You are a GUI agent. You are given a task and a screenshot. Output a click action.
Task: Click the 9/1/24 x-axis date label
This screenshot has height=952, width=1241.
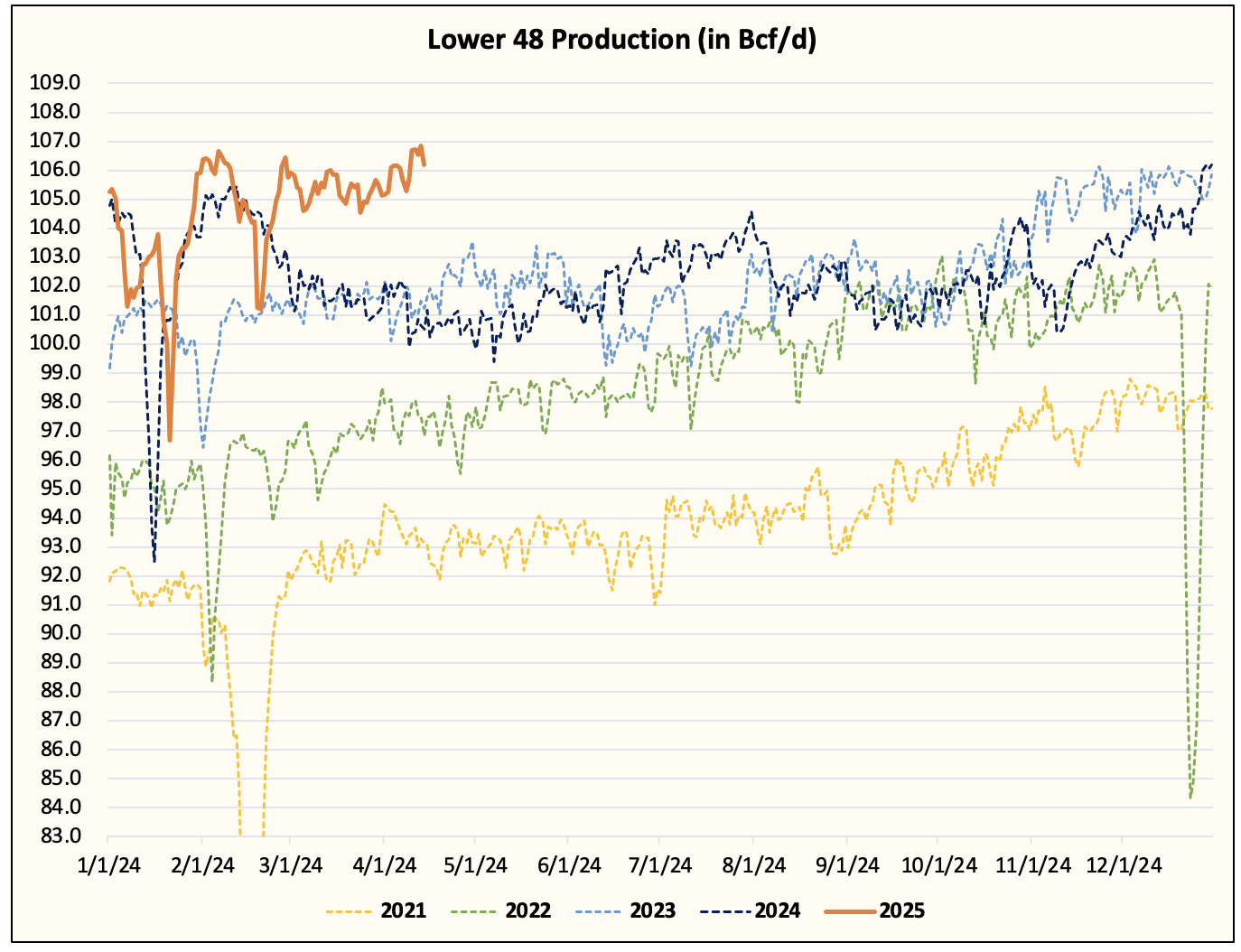[x=847, y=864]
